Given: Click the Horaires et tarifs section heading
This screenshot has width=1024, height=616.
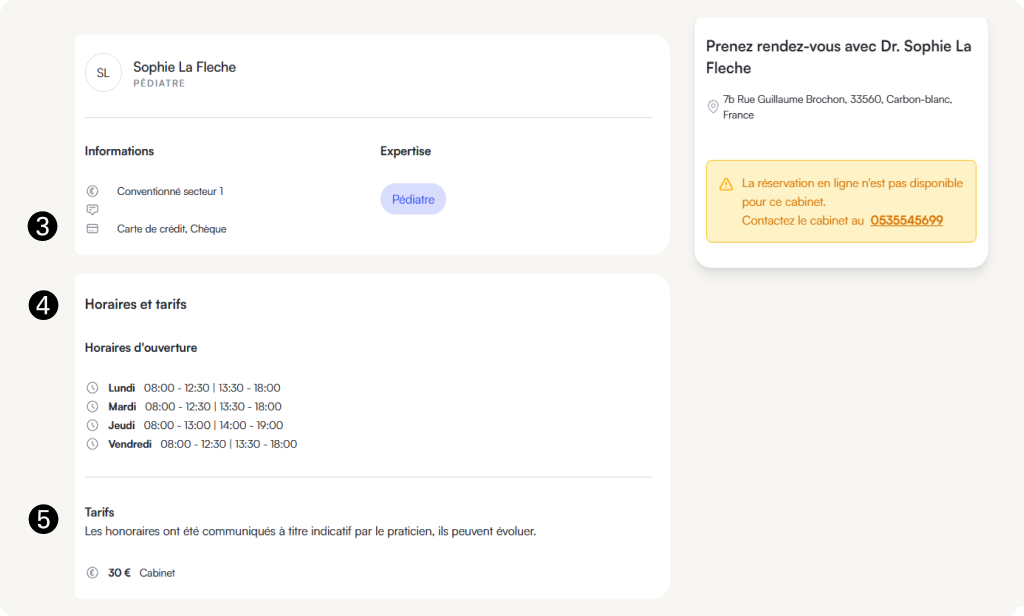Looking at the screenshot, I should (x=136, y=304).
